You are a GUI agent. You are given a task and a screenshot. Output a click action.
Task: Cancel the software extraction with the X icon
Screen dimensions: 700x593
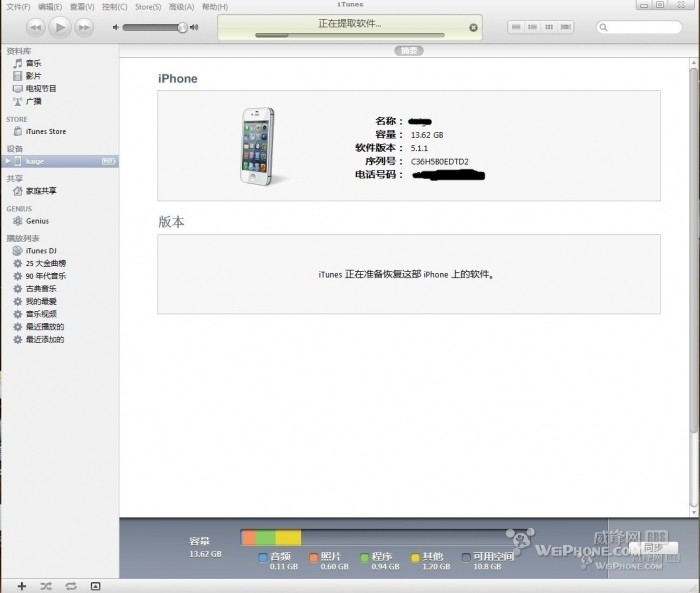click(x=473, y=29)
